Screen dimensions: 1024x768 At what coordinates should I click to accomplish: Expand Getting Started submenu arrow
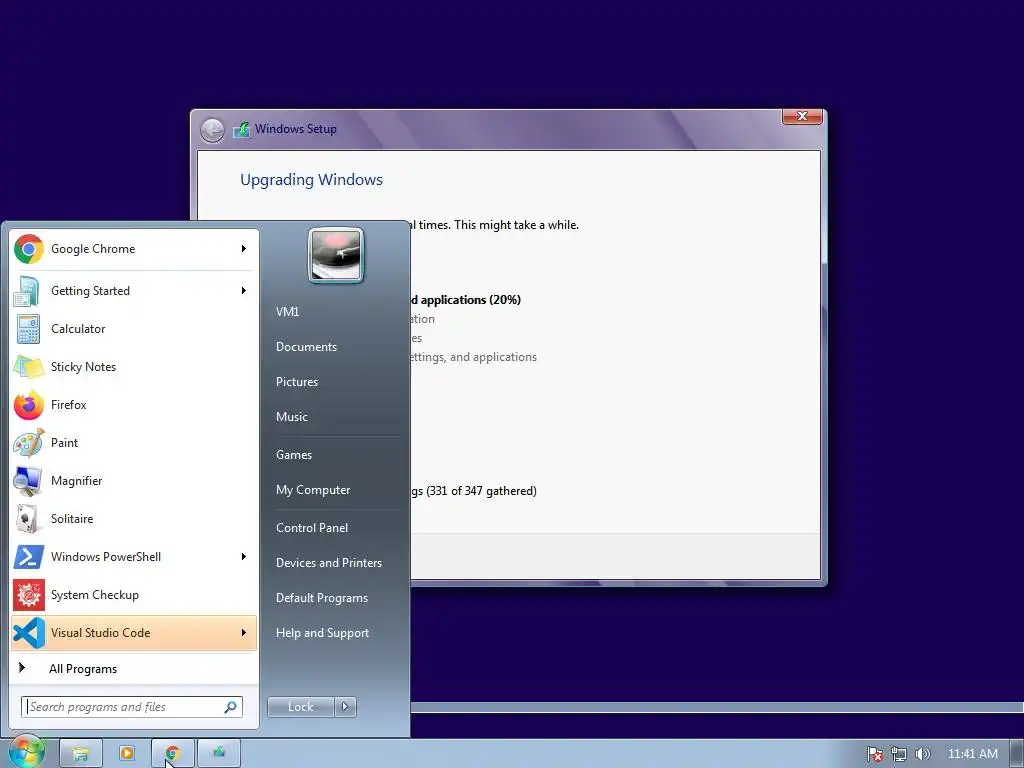click(244, 291)
